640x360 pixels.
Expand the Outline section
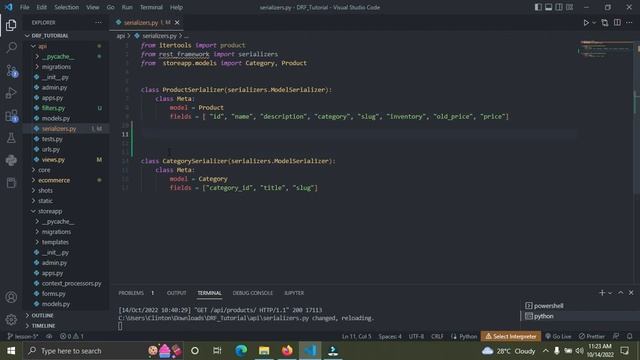(42, 316)
